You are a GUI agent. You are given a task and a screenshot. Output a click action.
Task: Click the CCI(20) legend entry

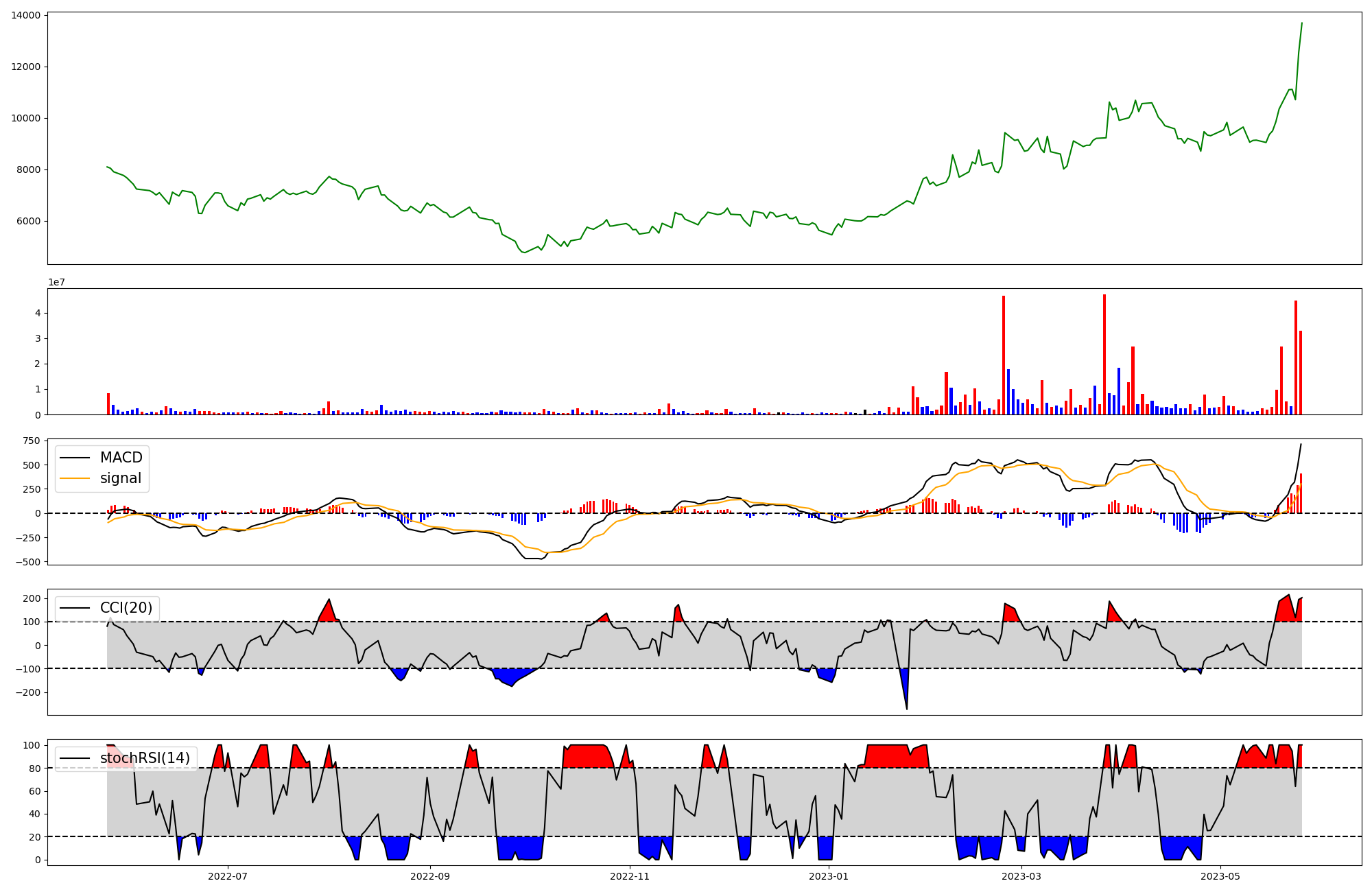[126, 608]
